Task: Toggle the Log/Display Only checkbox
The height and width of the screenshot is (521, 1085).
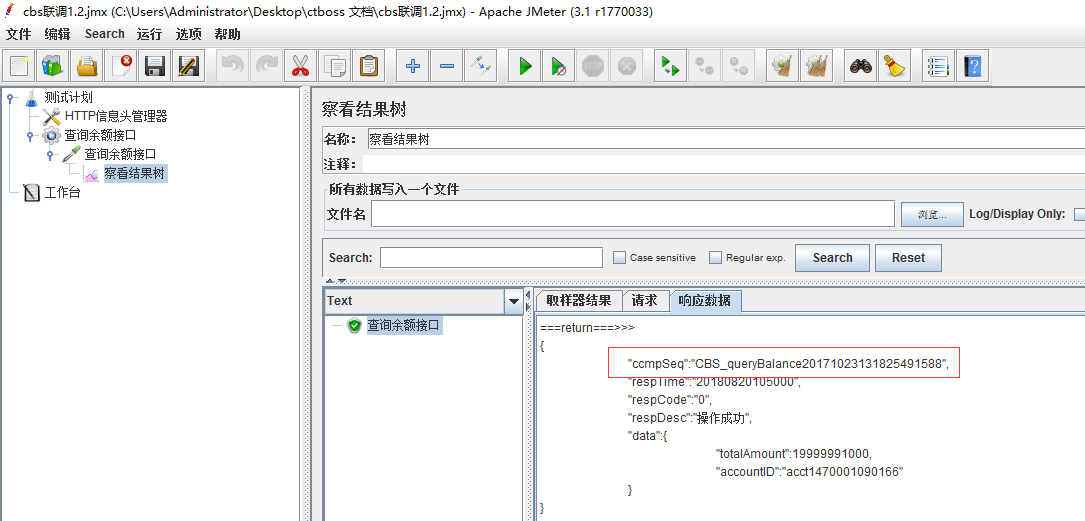Action: 1079,214
